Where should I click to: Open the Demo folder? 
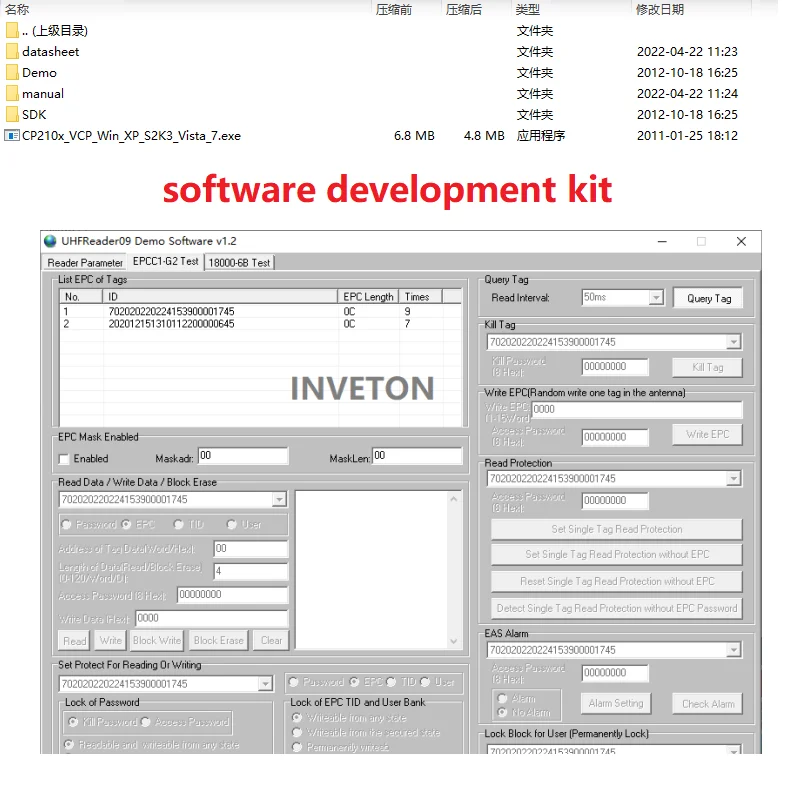37,72
